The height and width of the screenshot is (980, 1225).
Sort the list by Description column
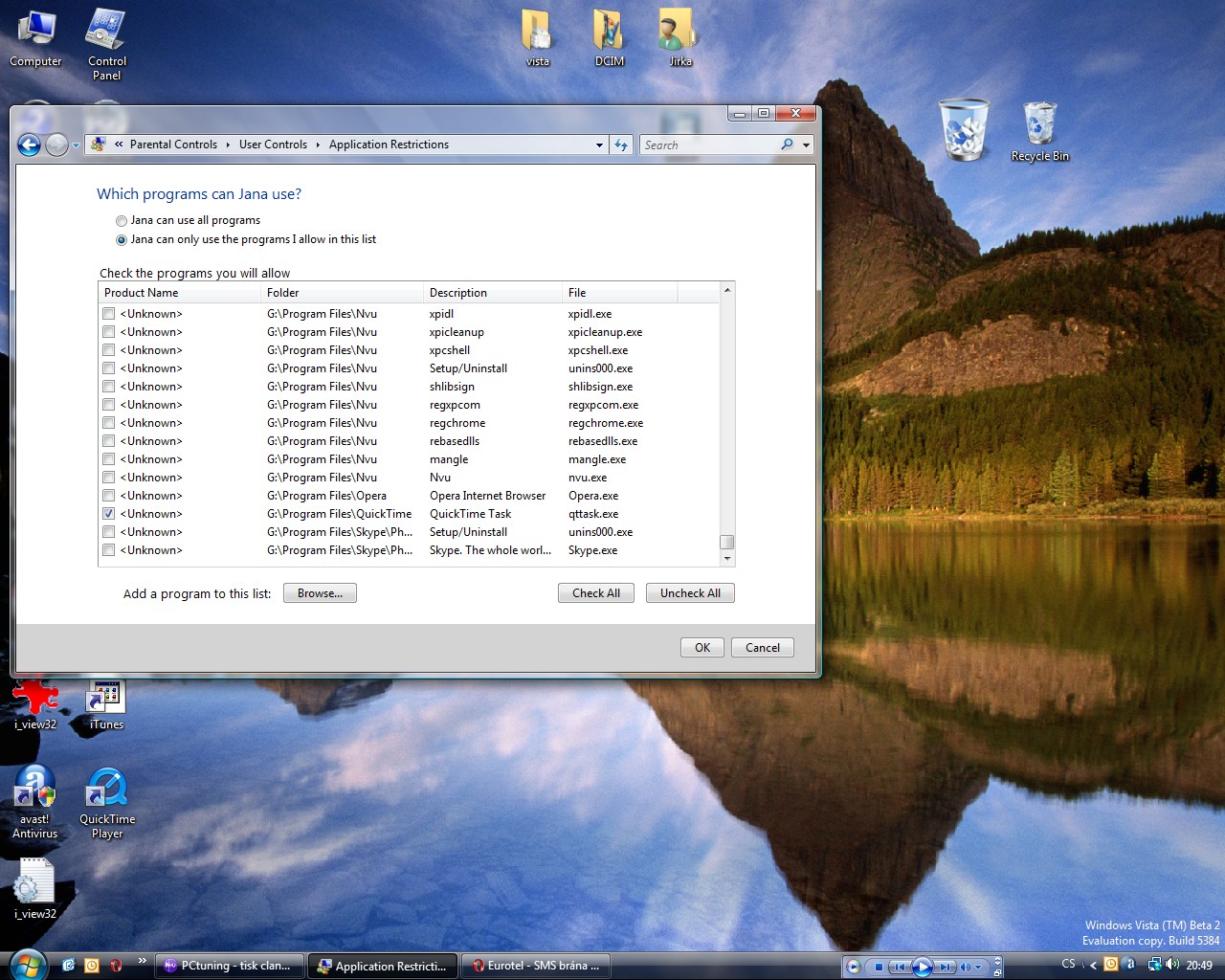point(493,293)
